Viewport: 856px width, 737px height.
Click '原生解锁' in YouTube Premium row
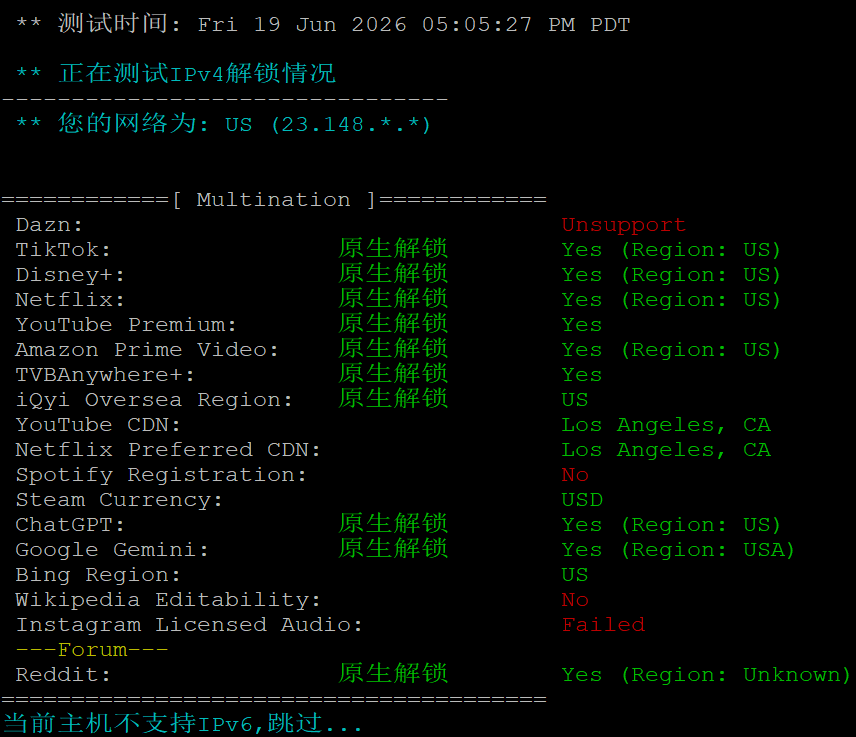point(393,324)
